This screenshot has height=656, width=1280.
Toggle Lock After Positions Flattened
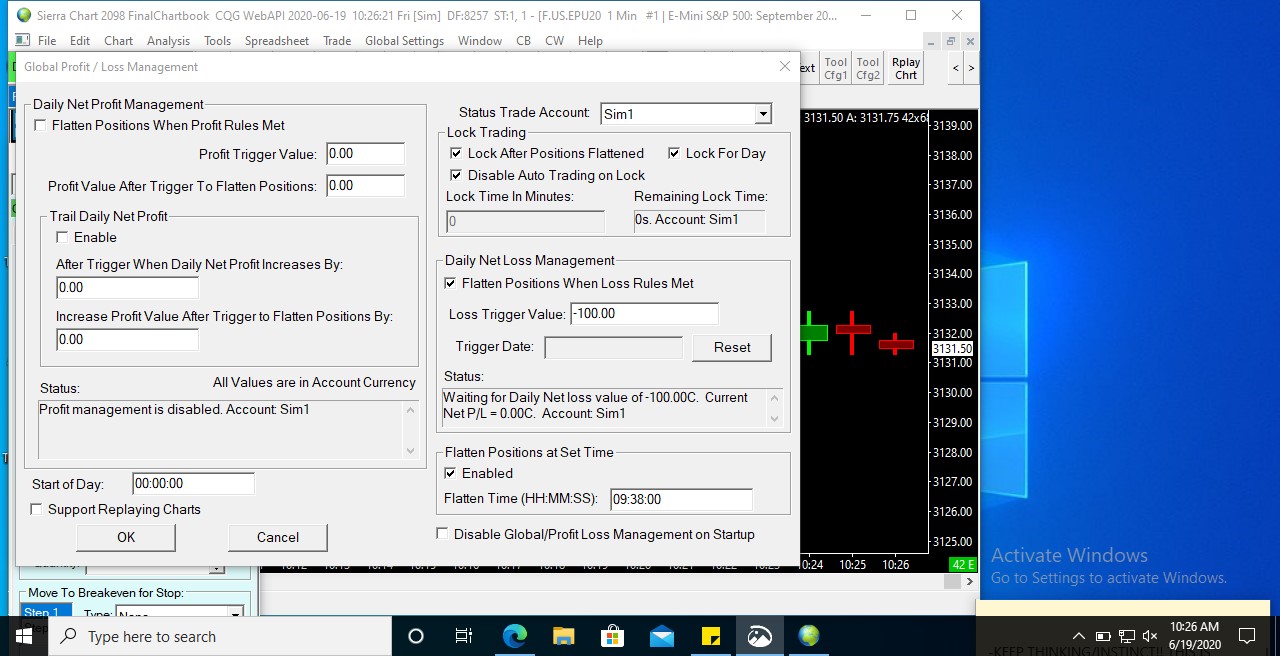pyautogui.click(x=456, y=154)
